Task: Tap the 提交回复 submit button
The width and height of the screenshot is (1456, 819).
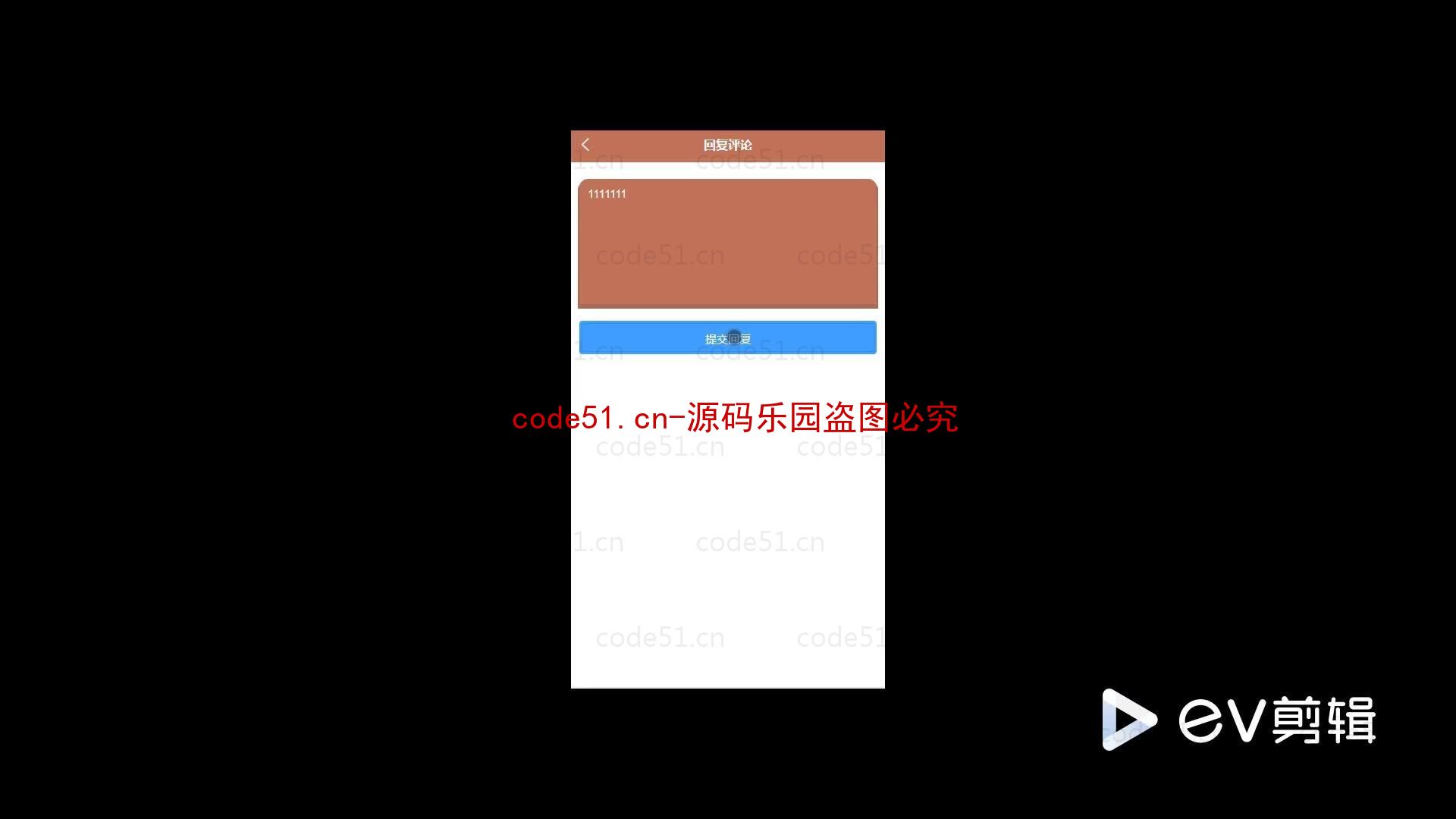Action: point(727,337)
